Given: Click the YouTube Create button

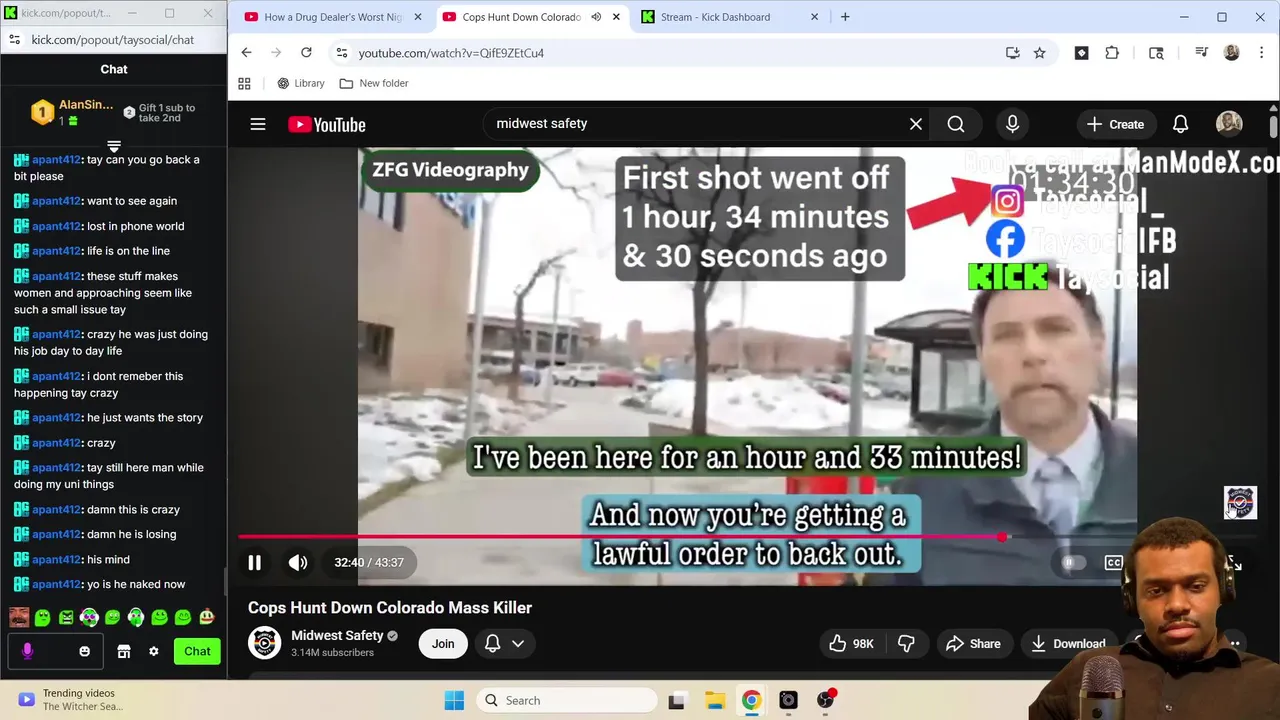Looking at the screenshot, I should (1115, 124).
